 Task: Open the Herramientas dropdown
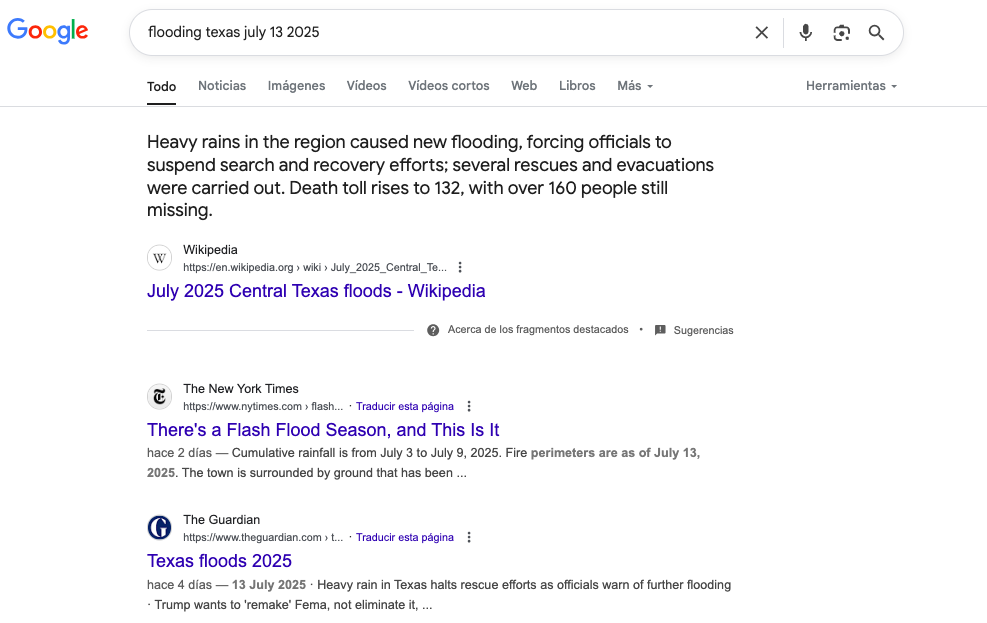(852, 86)
